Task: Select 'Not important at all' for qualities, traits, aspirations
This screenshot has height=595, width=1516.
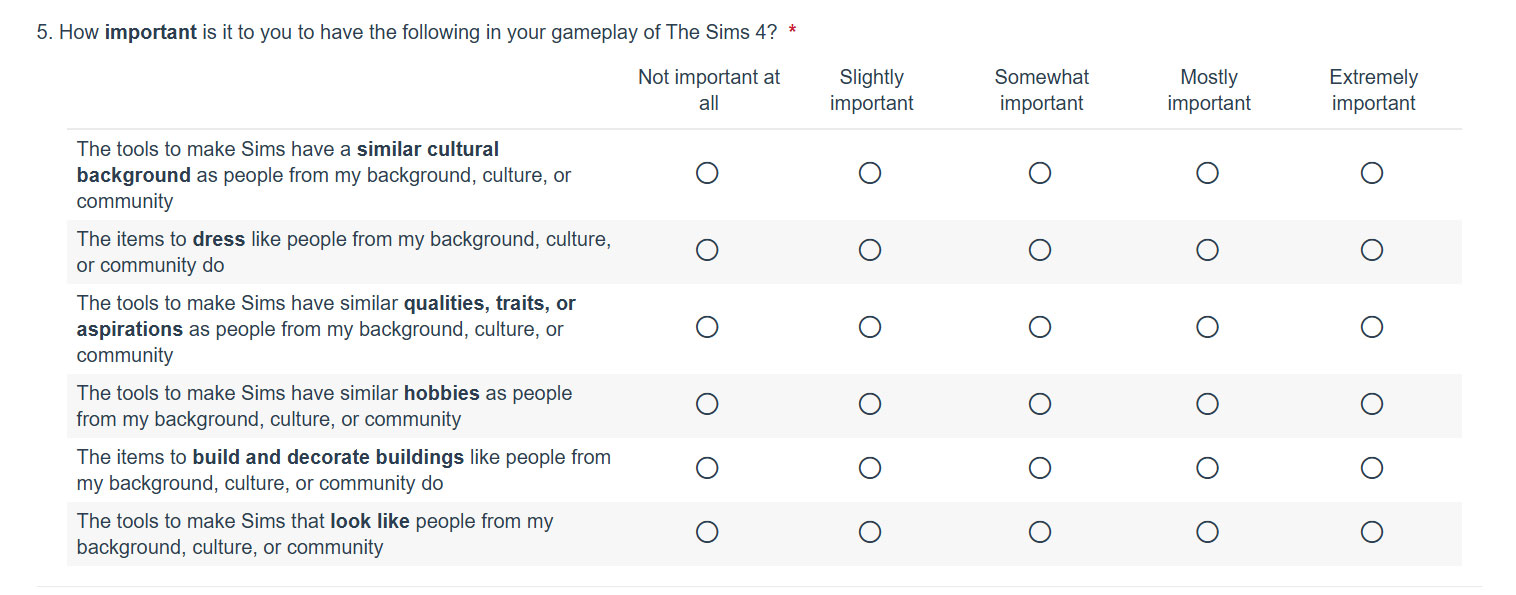Action: pyautogui.click(x=707, y=327)
